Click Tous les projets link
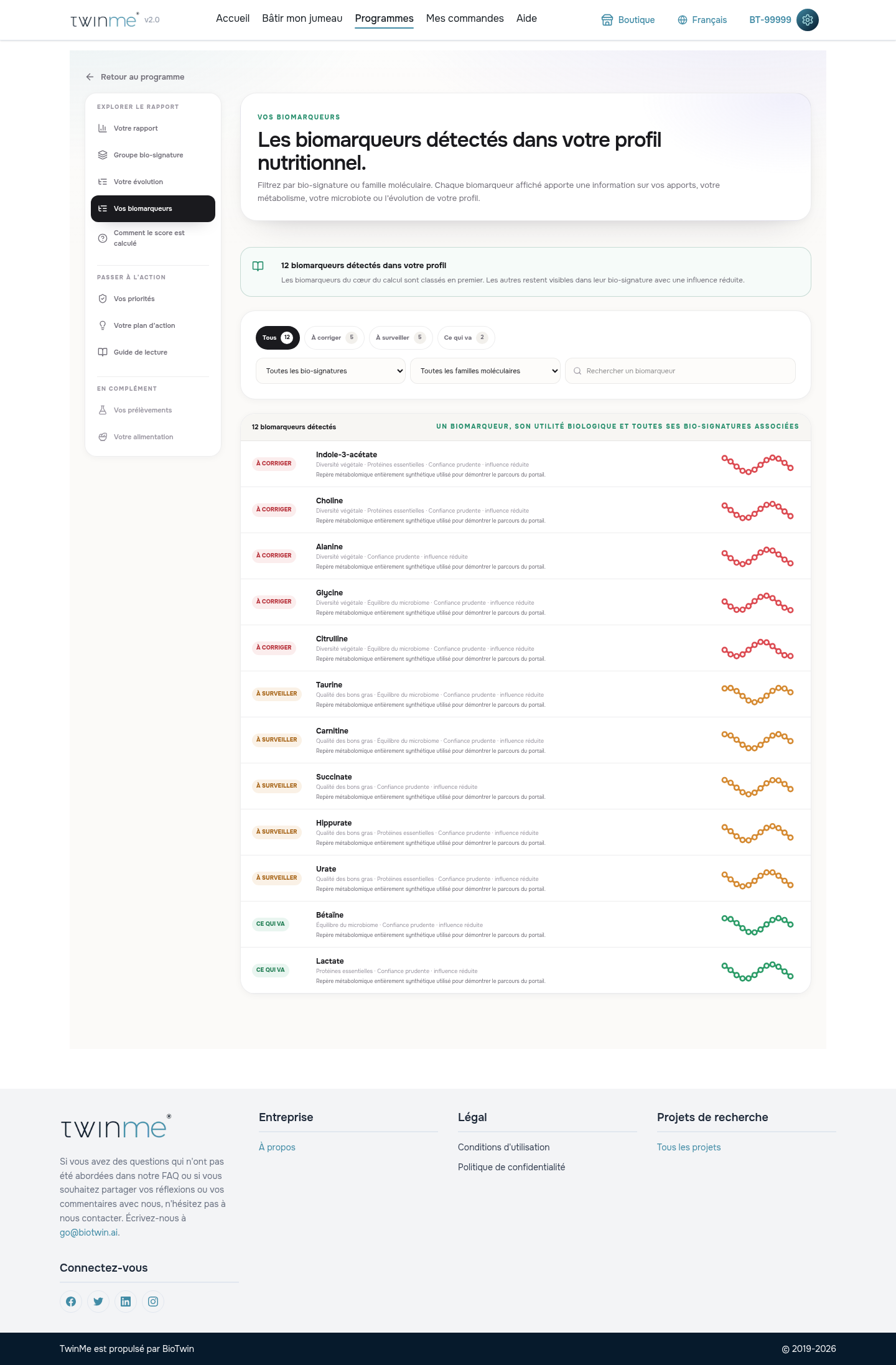The image size is (896, 1365). coord(689,1147)
